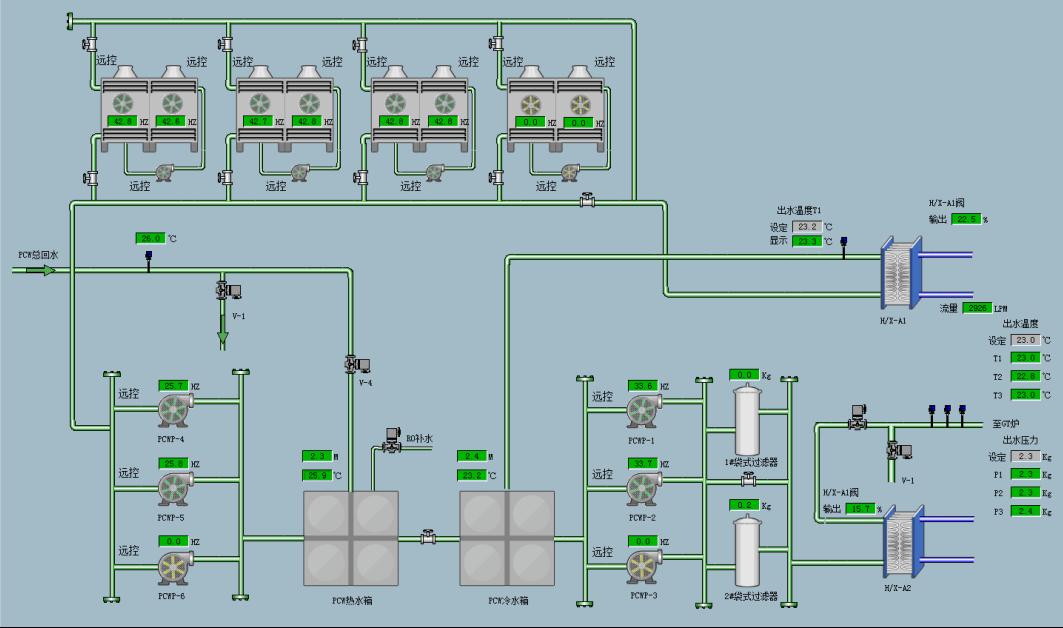Click the RO补水 makeup water valve
1063x628 pixels.
point(391,436)
